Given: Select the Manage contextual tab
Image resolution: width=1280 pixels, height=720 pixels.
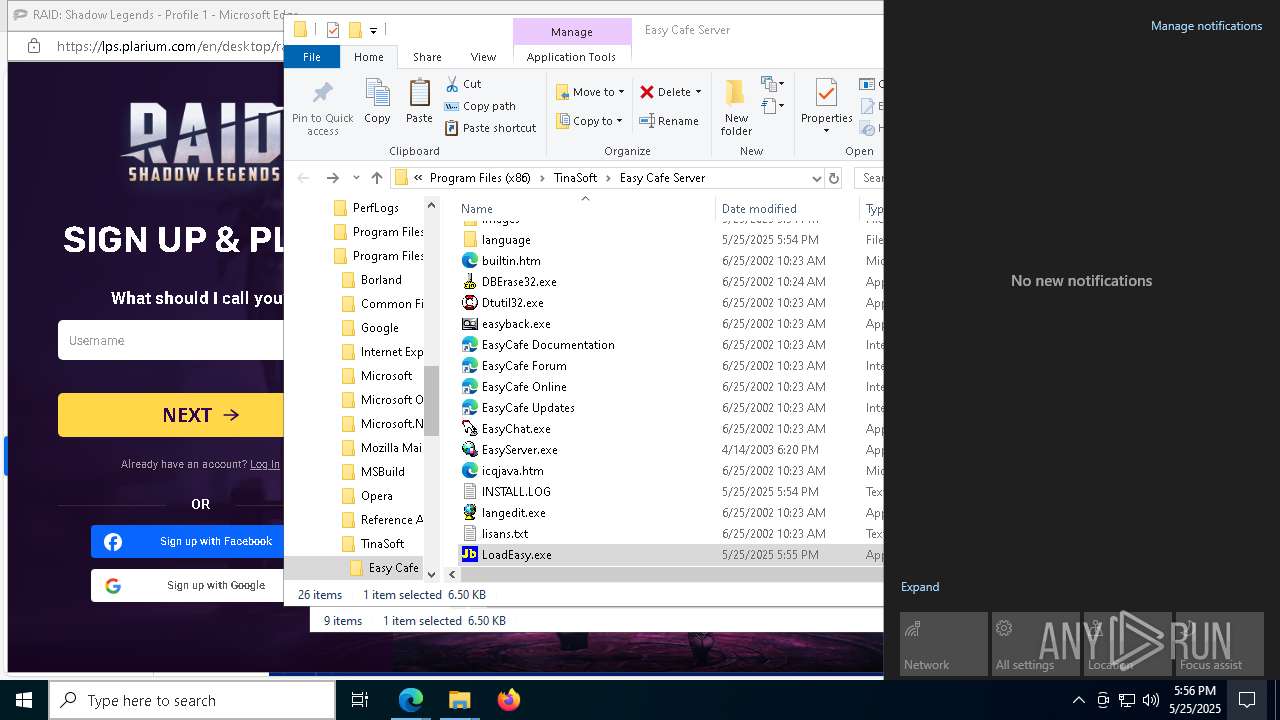Looking at the screenshot, I should pos(572,32).
